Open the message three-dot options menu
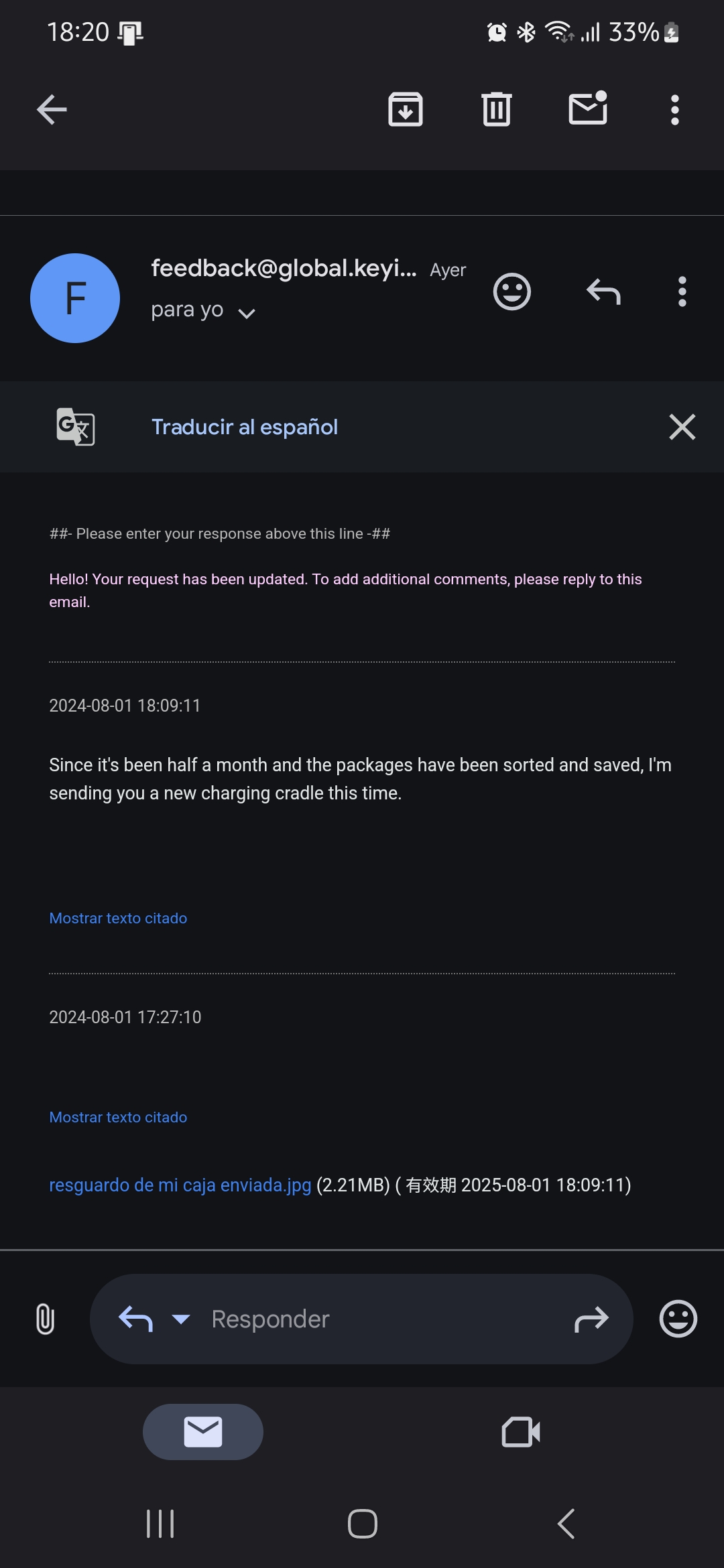The height and width of the screenshot is (1568, 724). point(682,291)
